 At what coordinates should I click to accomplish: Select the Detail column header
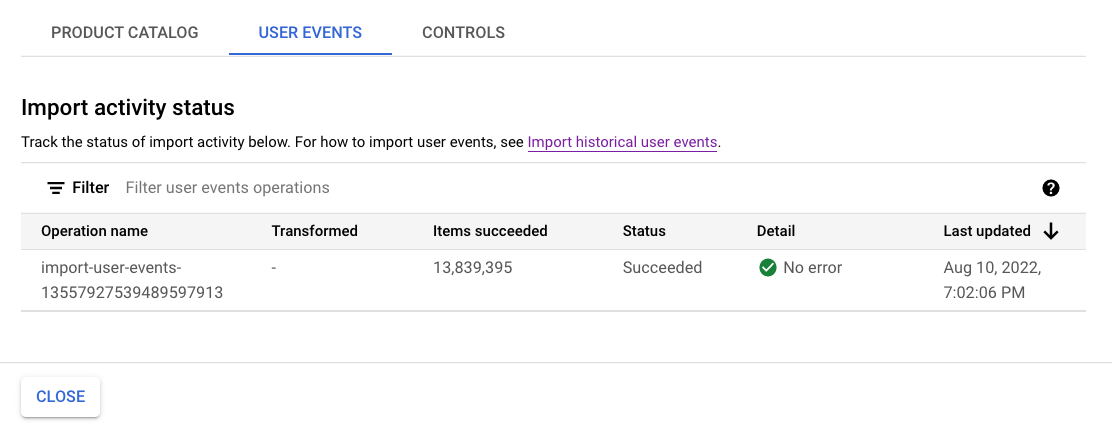click(x=776, y=231)
